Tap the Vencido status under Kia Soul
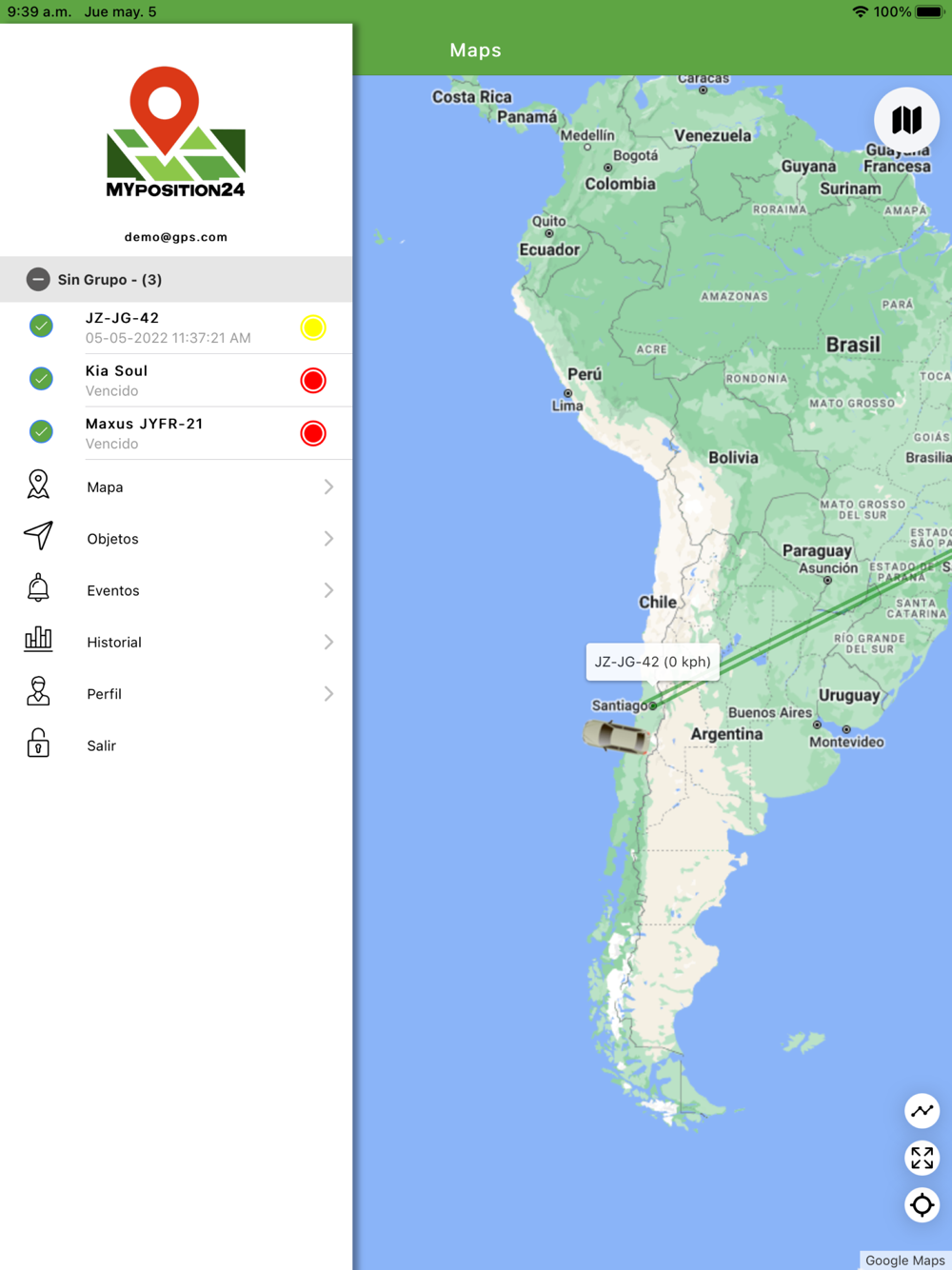 [111, 391]
